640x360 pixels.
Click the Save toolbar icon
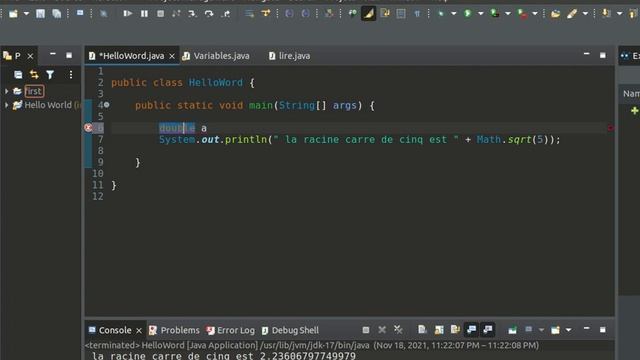(x=40, y=14)
